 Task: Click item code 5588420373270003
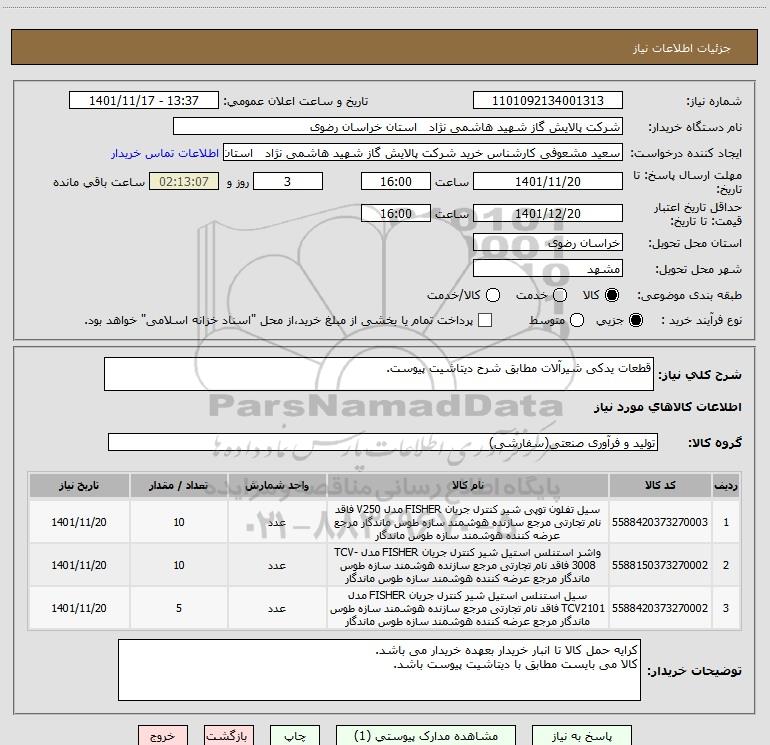660,522
